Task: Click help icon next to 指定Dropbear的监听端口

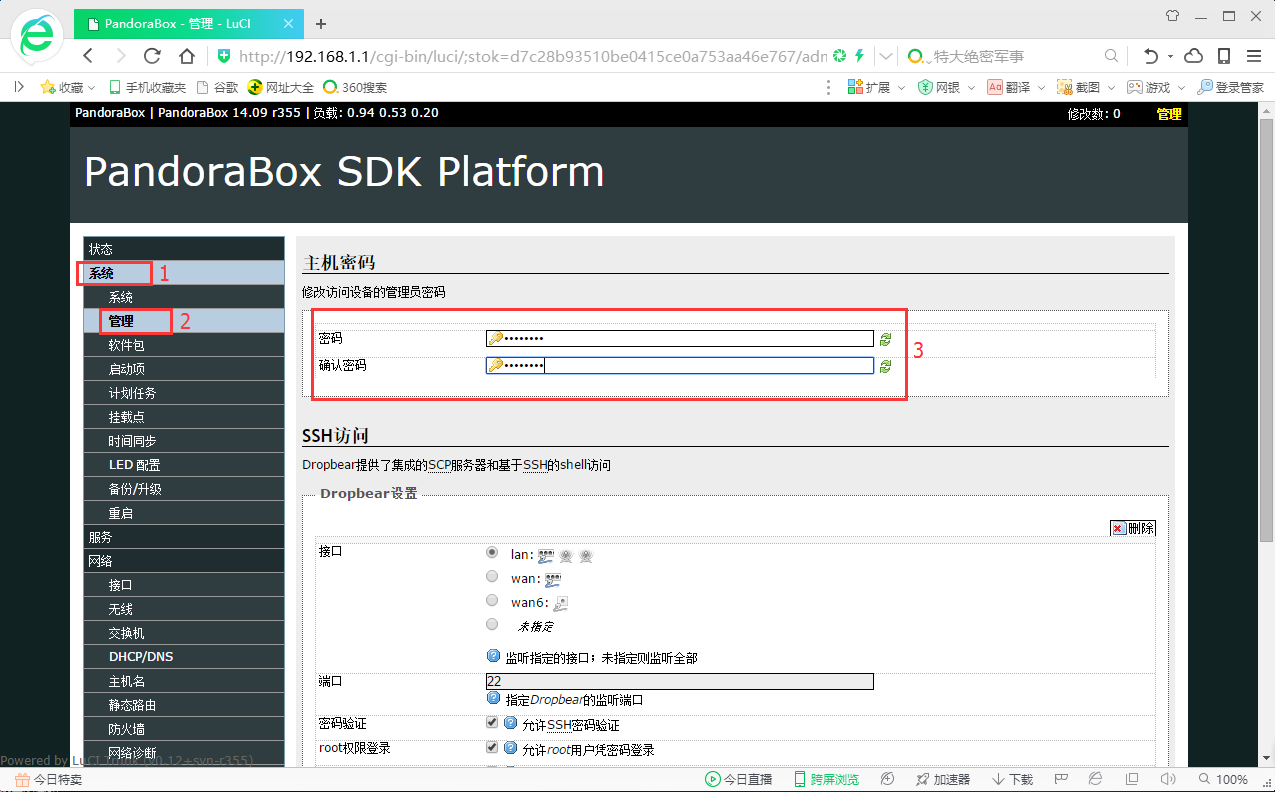Action: 493,699
